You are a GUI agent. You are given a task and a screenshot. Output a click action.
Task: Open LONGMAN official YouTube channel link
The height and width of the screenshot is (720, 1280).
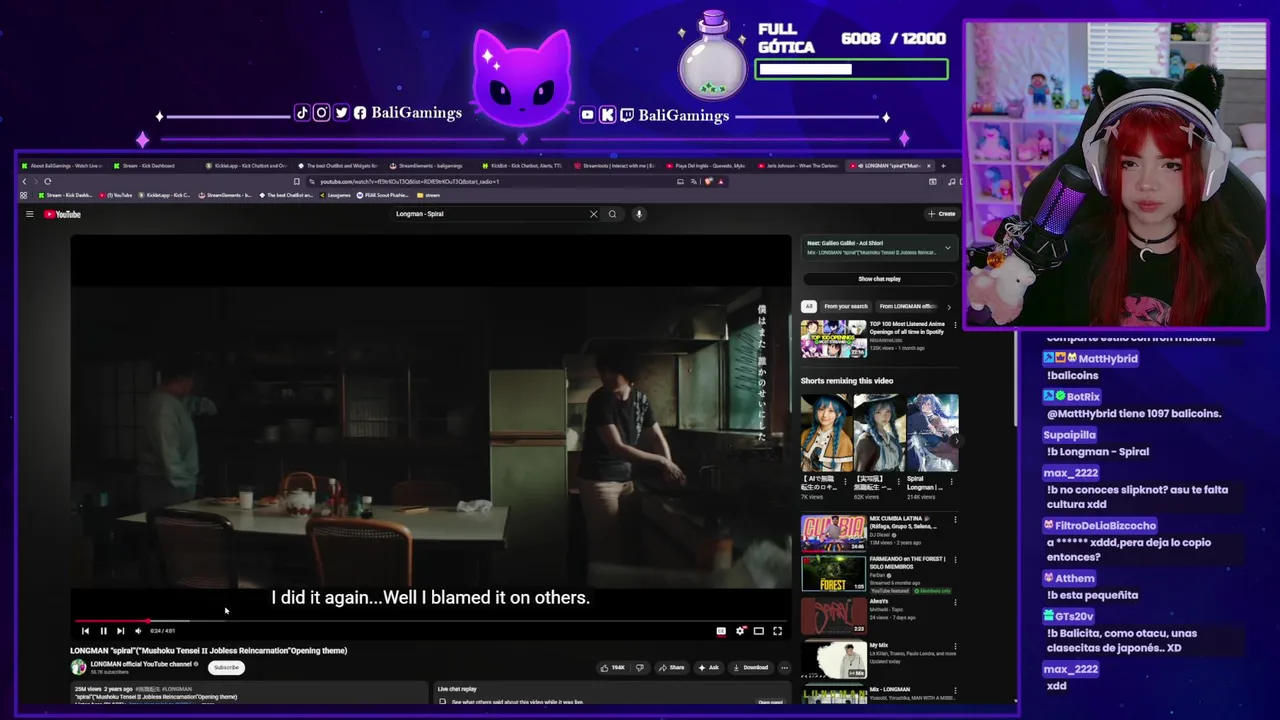click(141, 664)
